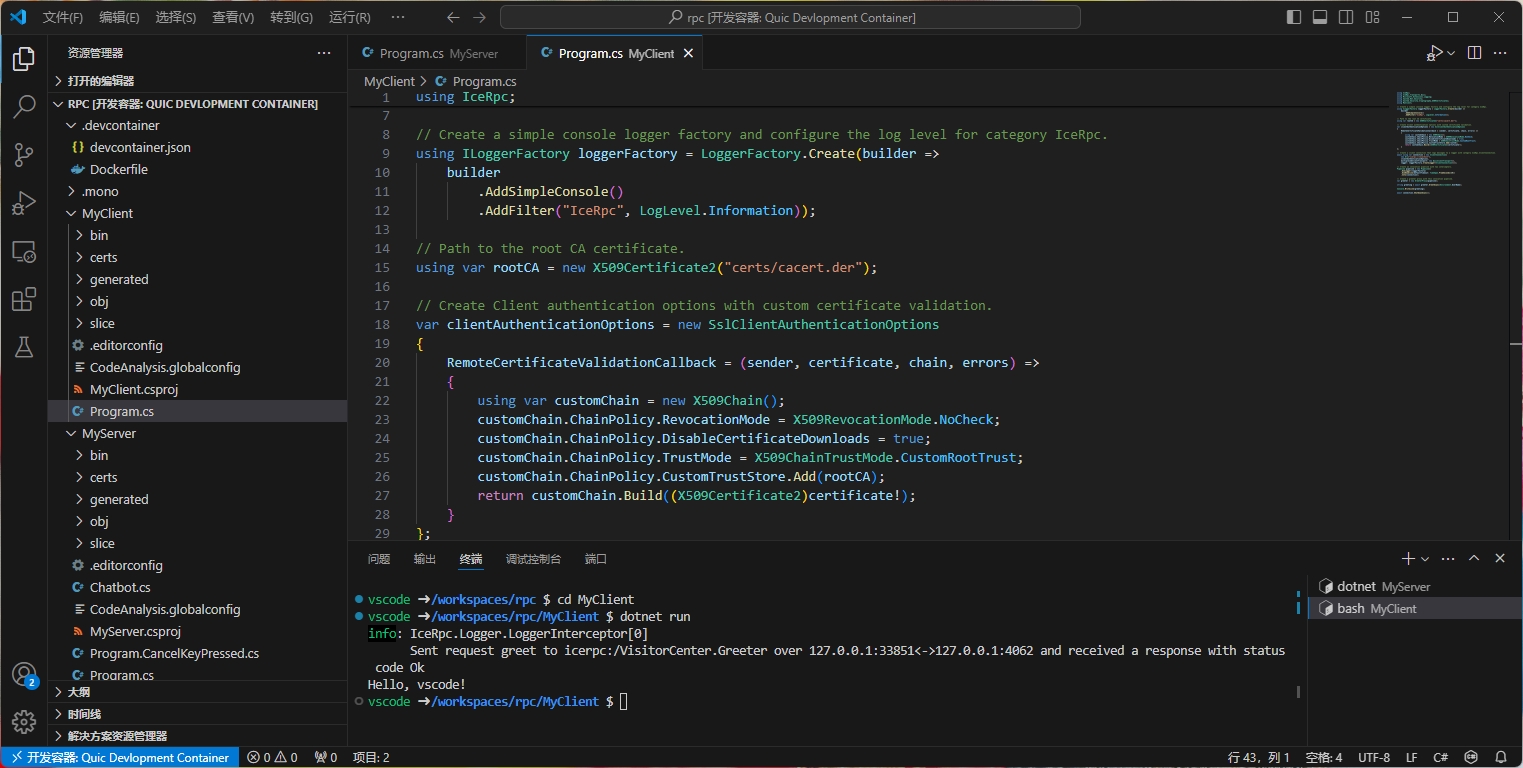
Task: Open the Extensions view
Action: [x=24, y=299]
